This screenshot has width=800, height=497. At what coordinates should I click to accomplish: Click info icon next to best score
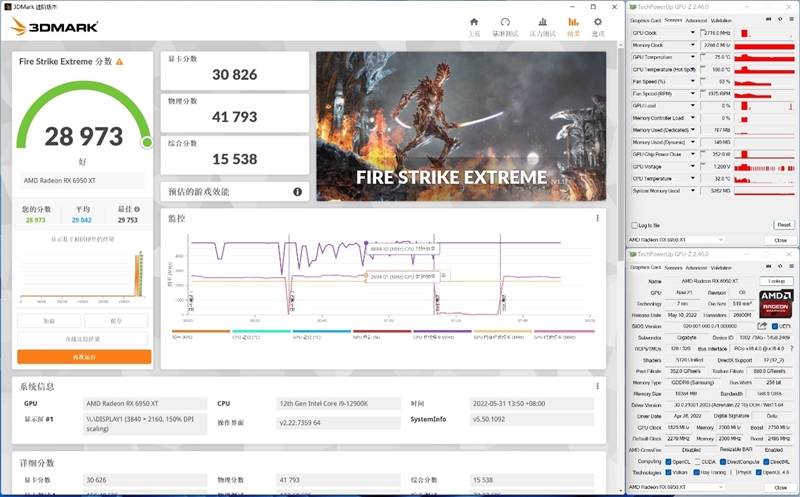pyautogui.click(x=137, y=209)
